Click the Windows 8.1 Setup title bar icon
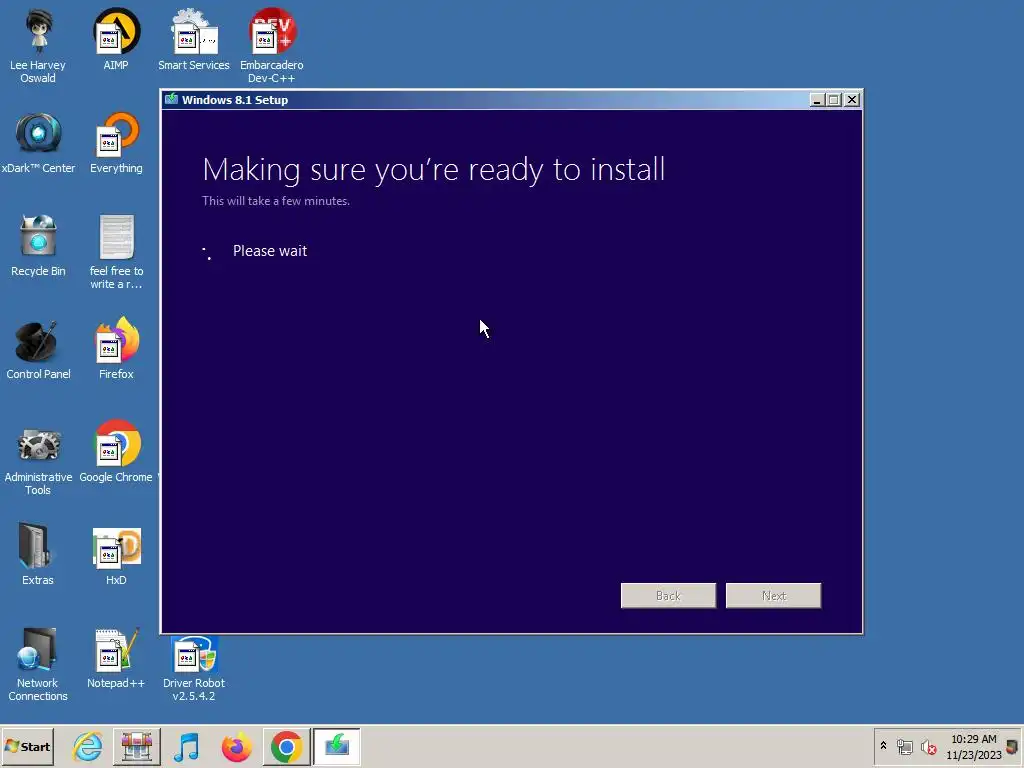This screenshot has width=1024, height=768. [x=172, y=99]
